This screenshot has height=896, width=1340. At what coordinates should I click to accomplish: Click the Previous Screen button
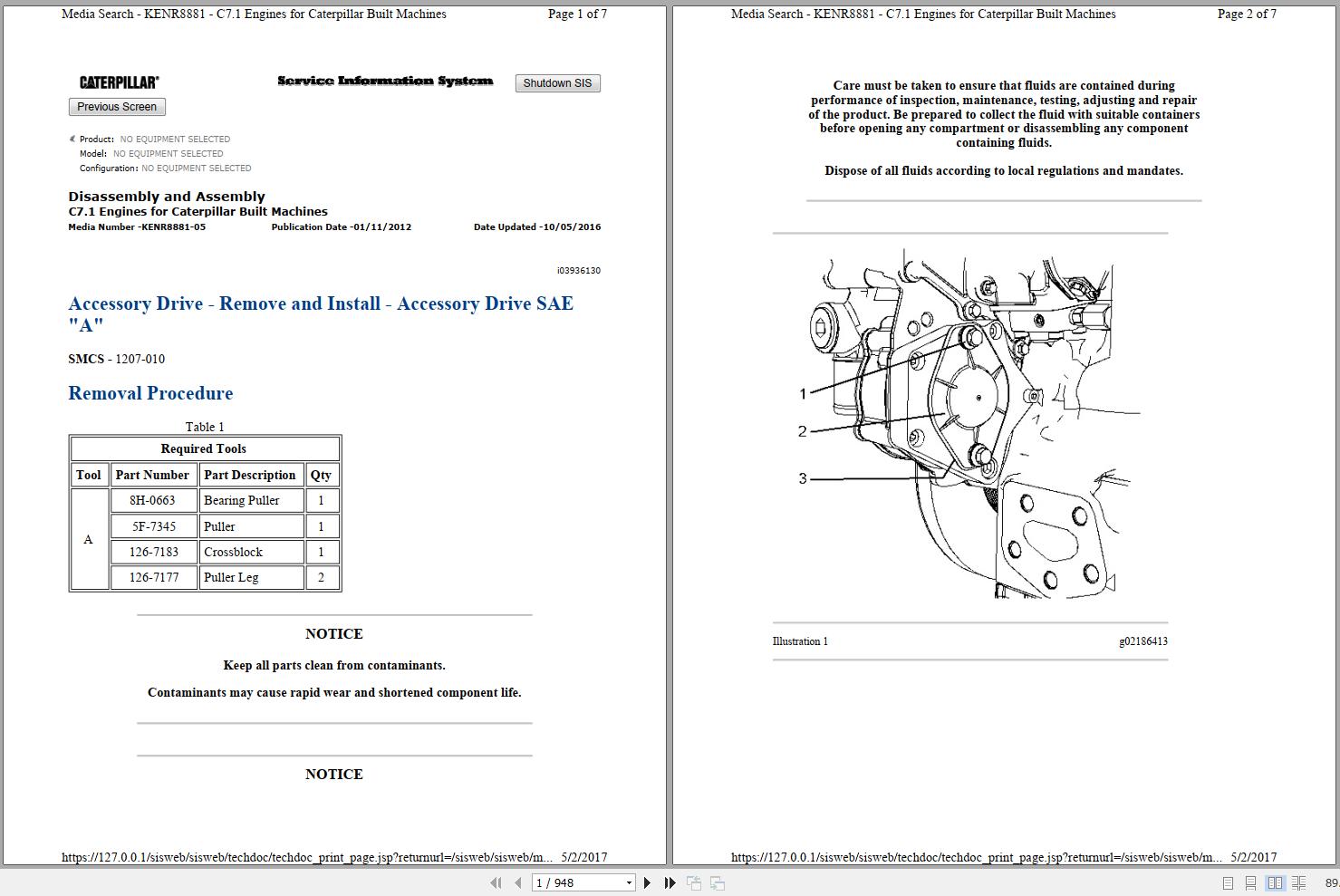[117, 106]
